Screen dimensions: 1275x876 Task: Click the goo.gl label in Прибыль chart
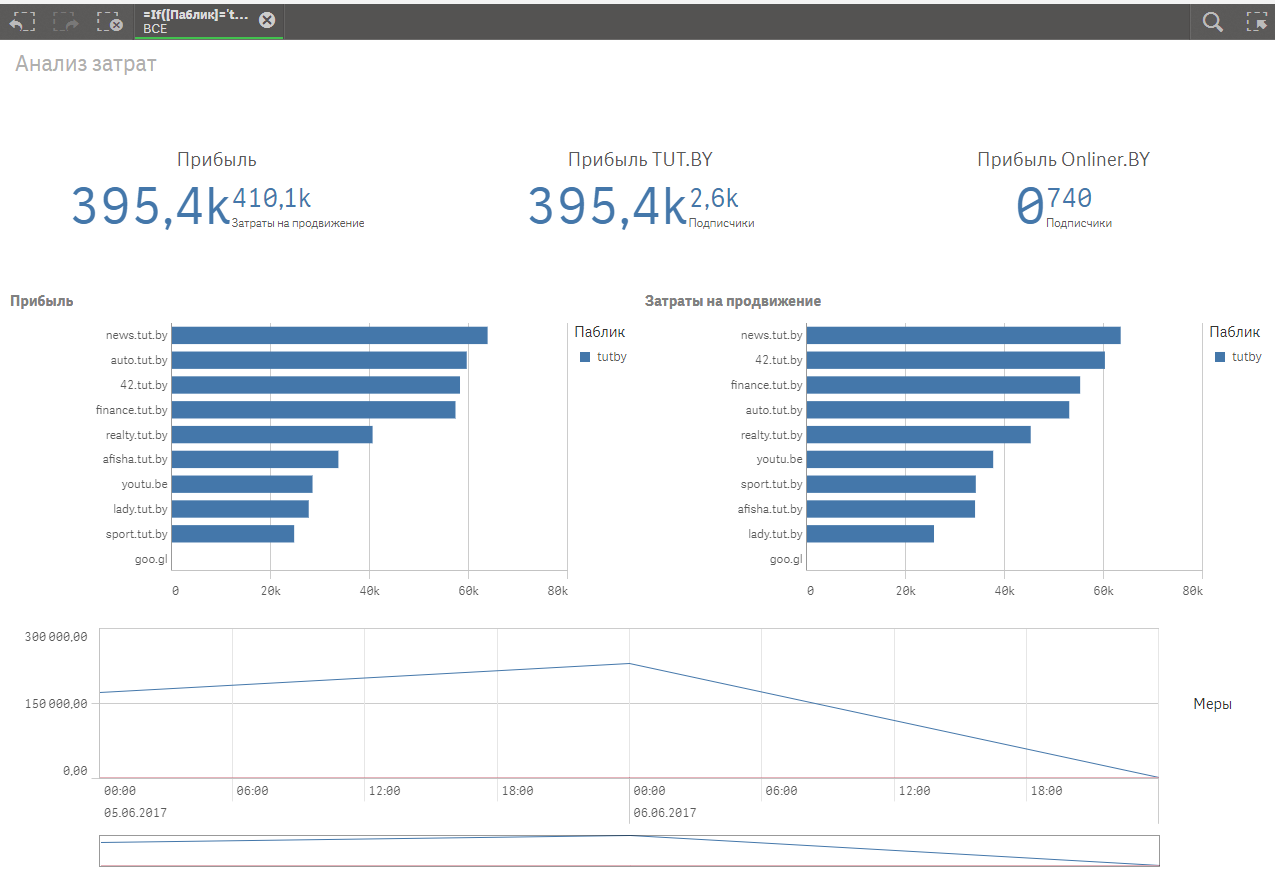(x=151, y=559)
